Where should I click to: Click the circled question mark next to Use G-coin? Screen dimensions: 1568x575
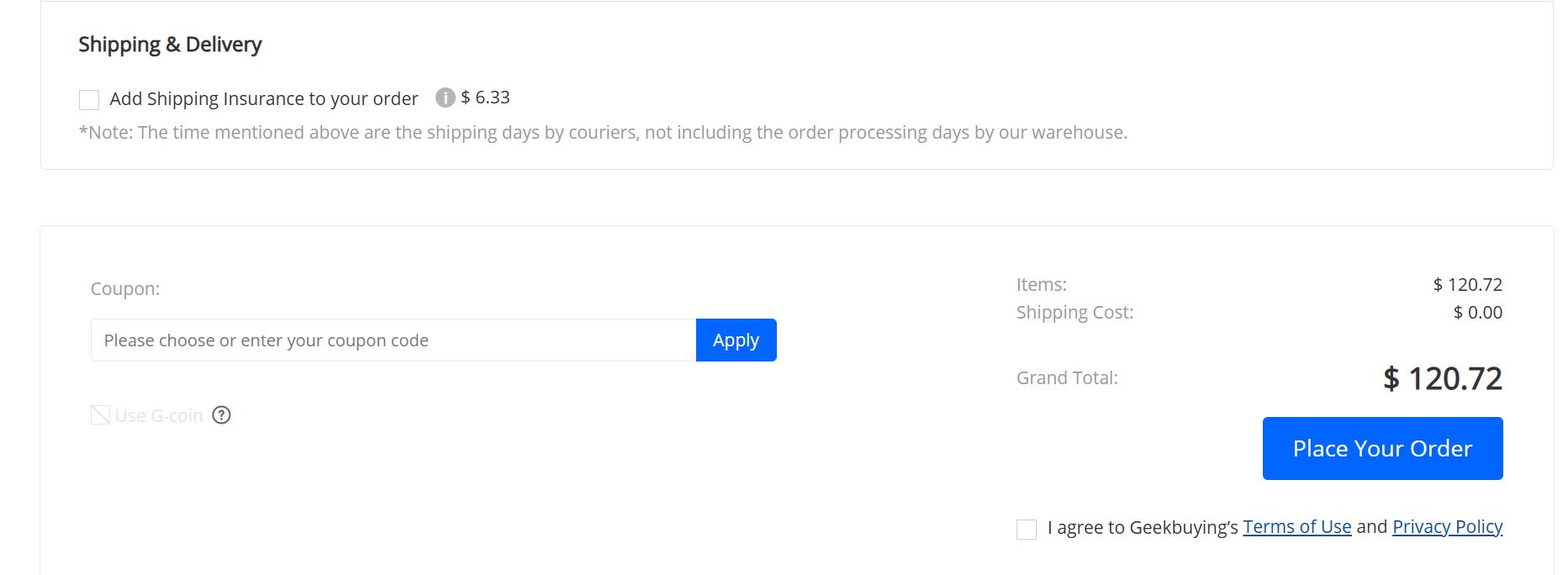(x=221, y=415)
